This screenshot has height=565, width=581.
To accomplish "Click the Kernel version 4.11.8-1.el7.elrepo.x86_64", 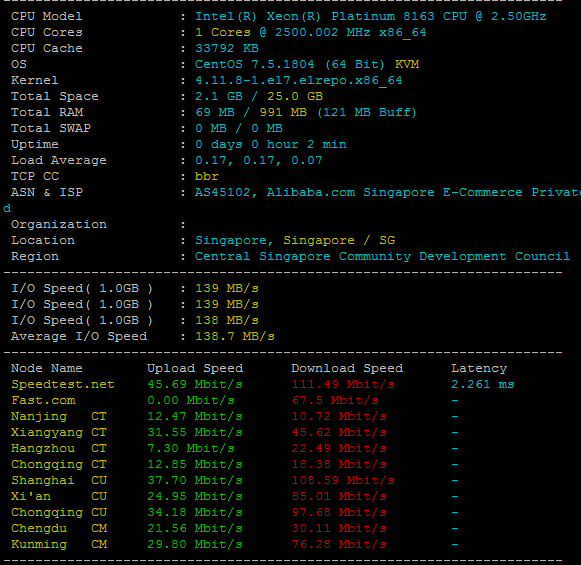I will (299, 80).
